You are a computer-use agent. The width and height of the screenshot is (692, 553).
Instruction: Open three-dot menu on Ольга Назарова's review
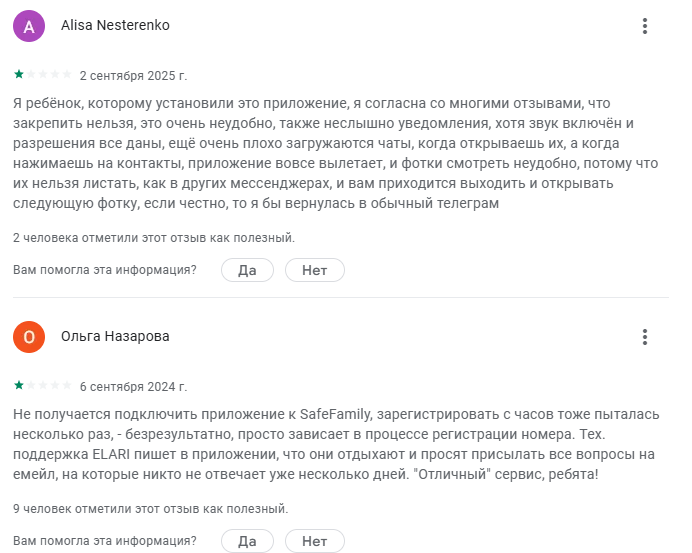coord(645,337)
